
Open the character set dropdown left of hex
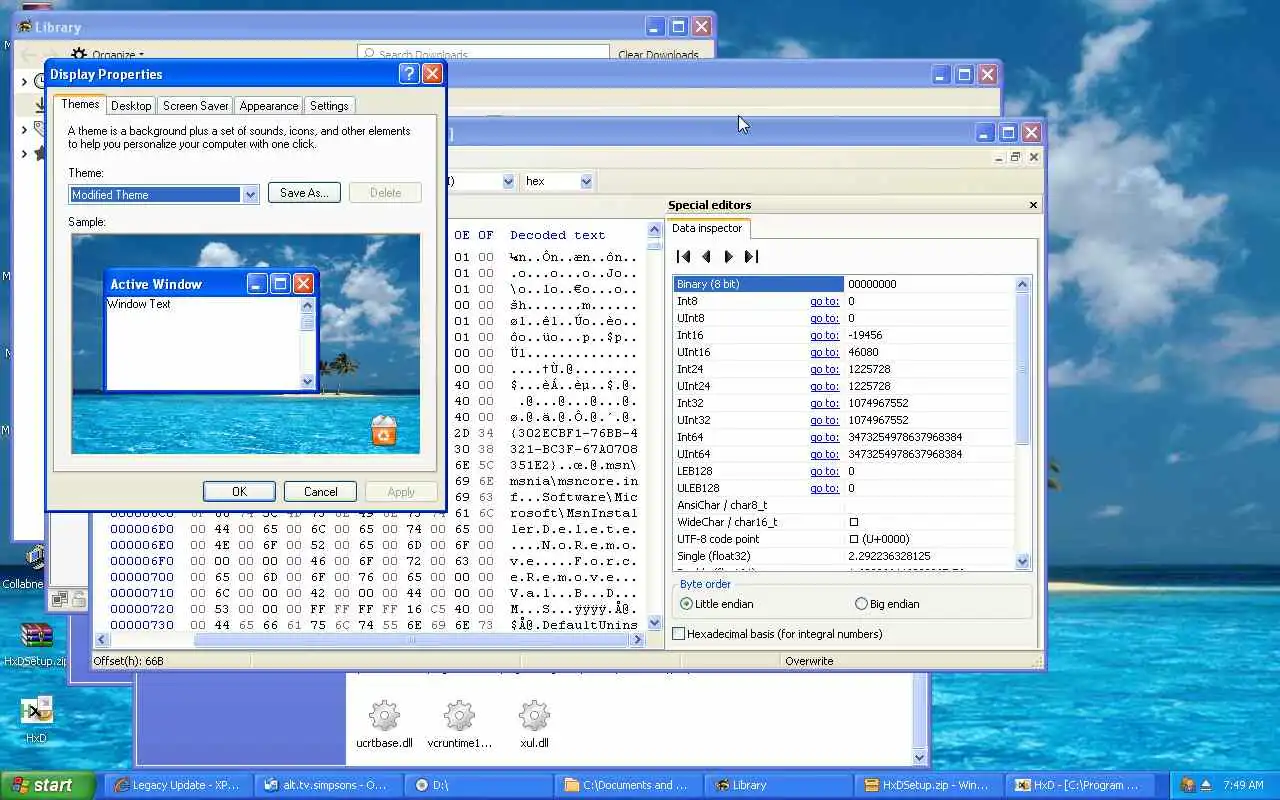(508, 181)
